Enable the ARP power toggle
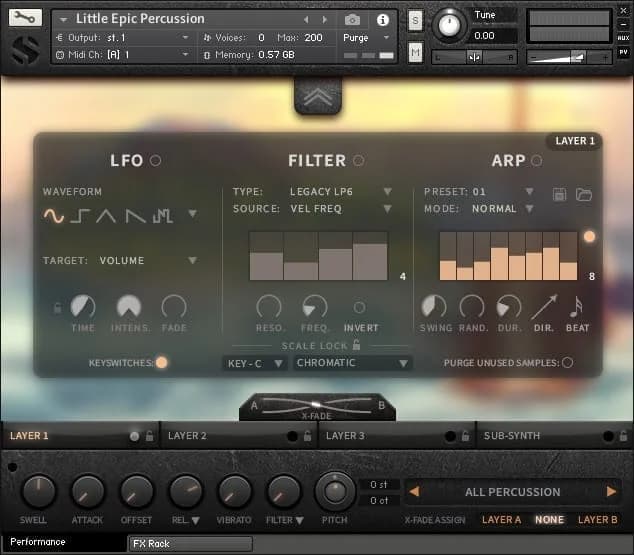The image size is (634, 555). coord(537,160)
